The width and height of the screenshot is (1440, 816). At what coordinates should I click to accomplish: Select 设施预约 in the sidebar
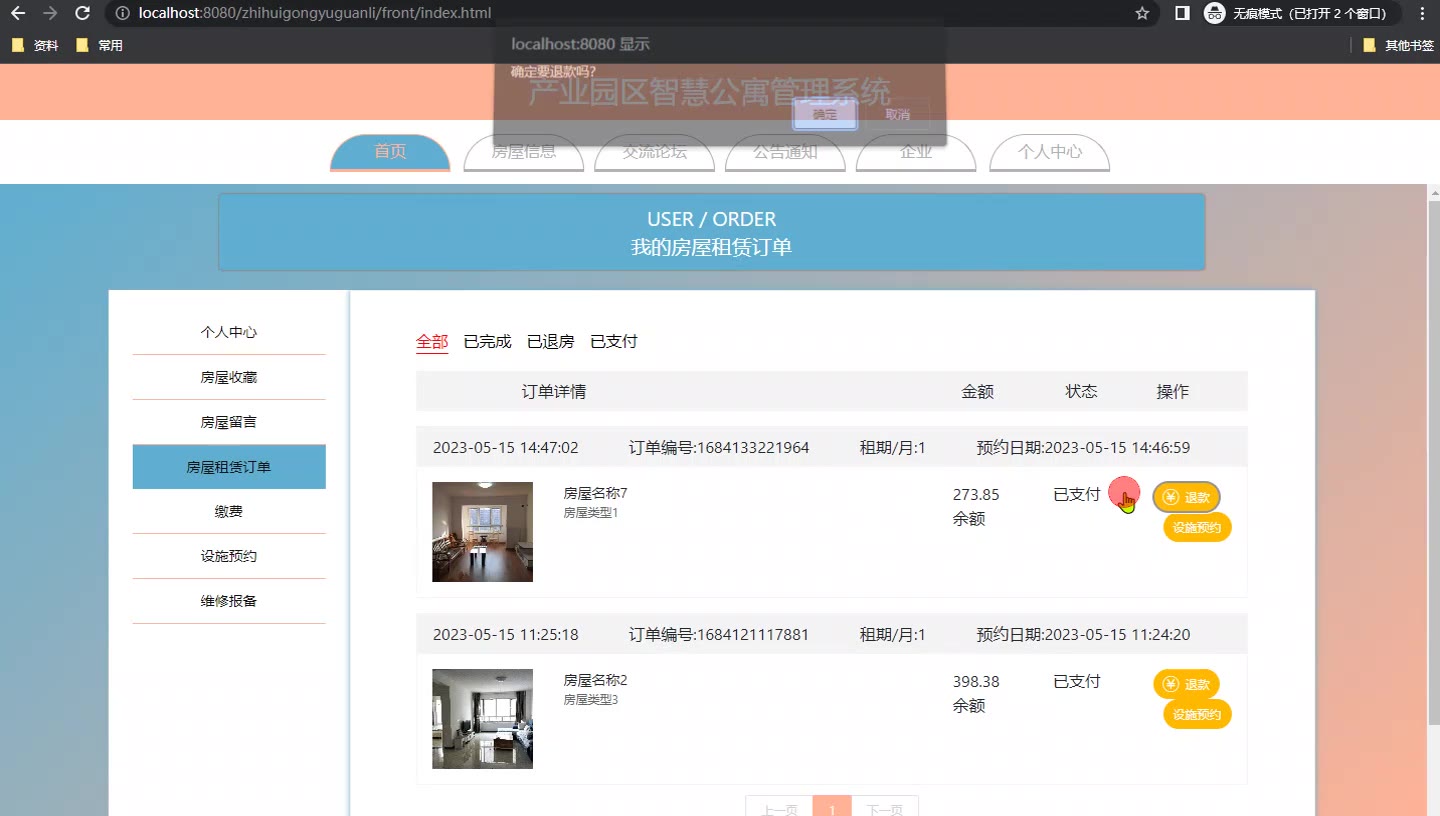click(229, 556)
